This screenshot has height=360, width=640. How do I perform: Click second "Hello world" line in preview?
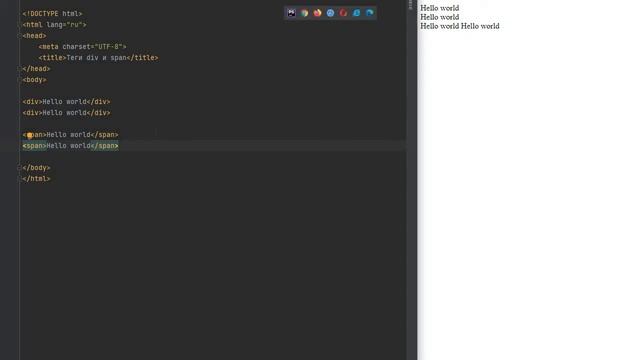click(x=440, y=17)
